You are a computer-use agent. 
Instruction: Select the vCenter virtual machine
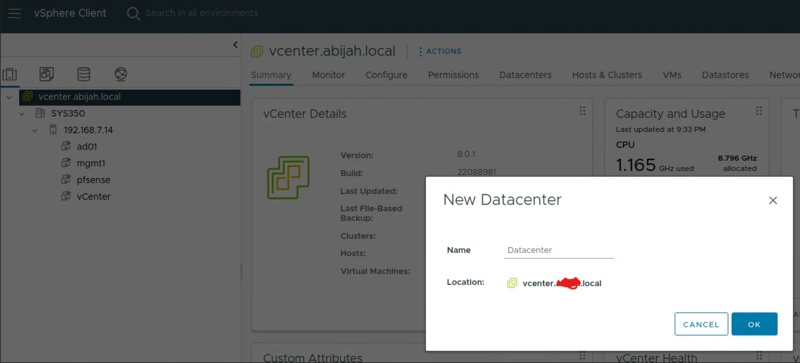(x=93, y=197)
